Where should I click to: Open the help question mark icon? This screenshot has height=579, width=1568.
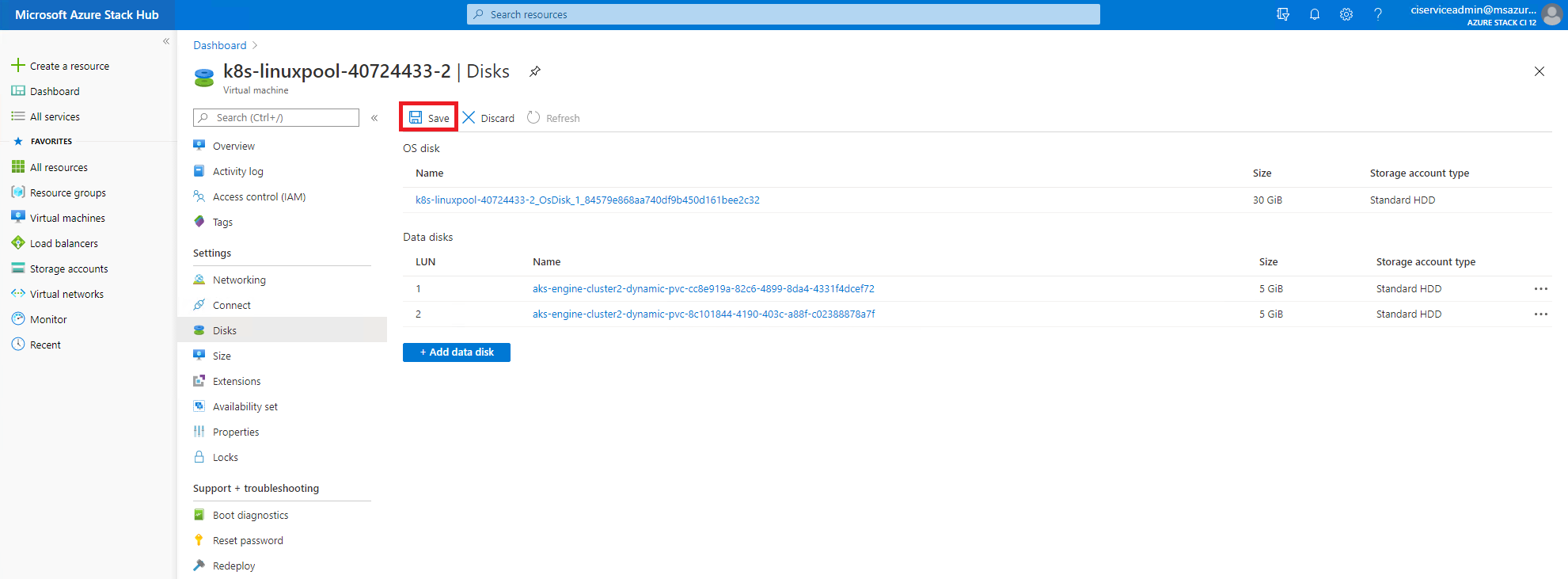coord(1378,14)
